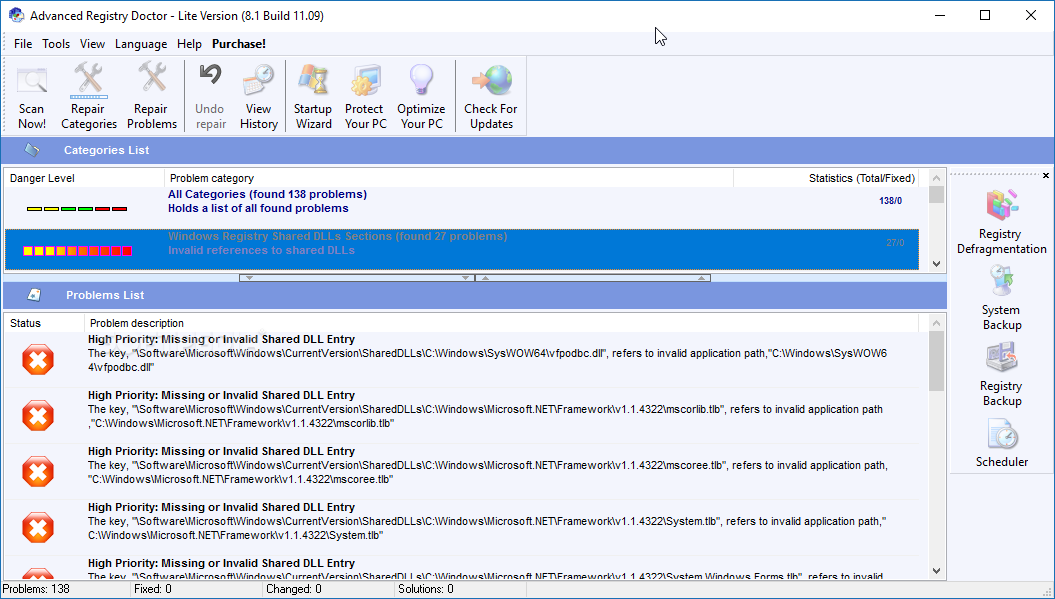This screenshot has width=1055, height=599.
Task: Expand categories pane using right splitter arrows
Action: coord(593,277)
